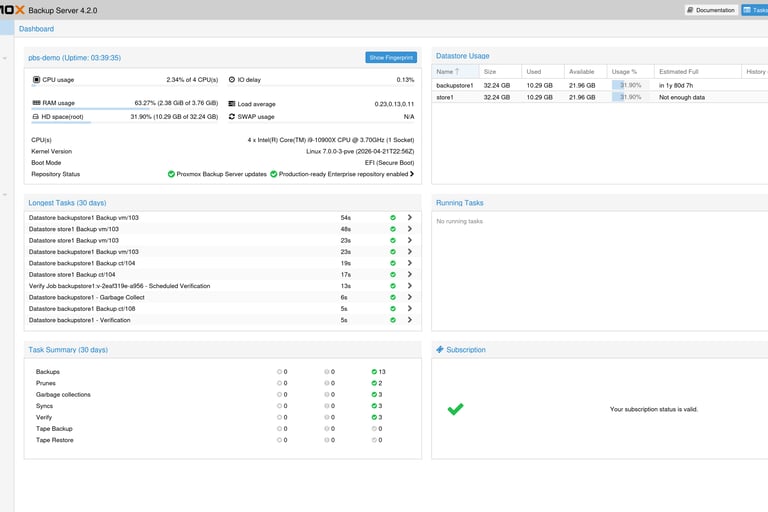Click the large green subscription checkmark
The image size is (768, 512).
tap(456, 409)
